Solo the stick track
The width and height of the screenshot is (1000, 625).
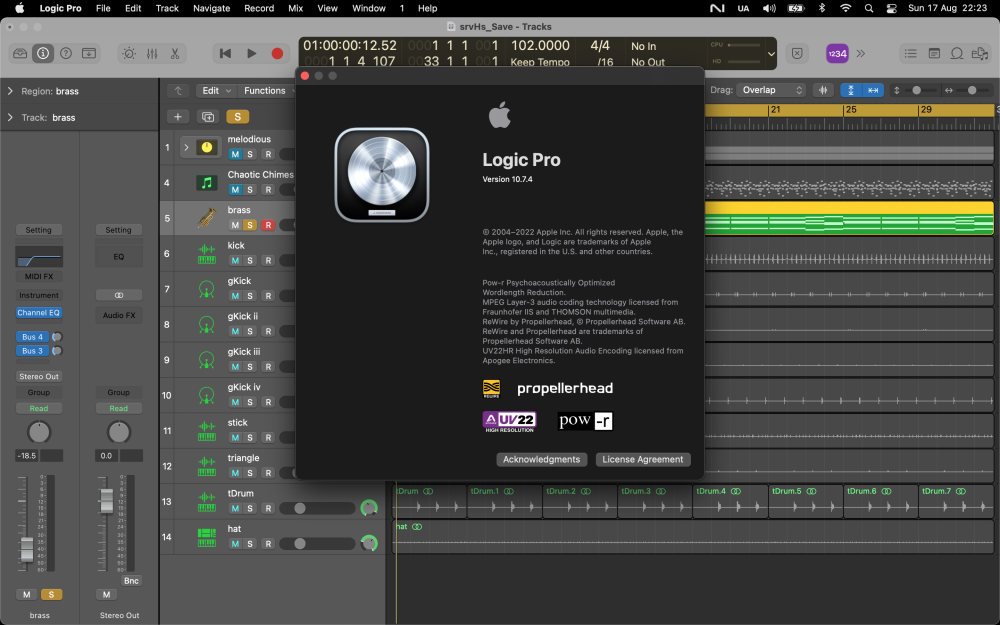pyautogui.click(x=250, y=438)
